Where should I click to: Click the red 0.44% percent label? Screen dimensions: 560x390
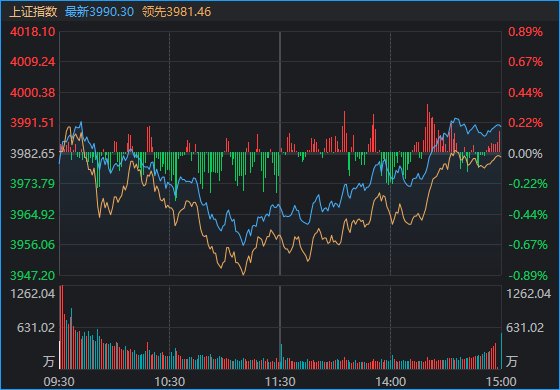(525, 93)
